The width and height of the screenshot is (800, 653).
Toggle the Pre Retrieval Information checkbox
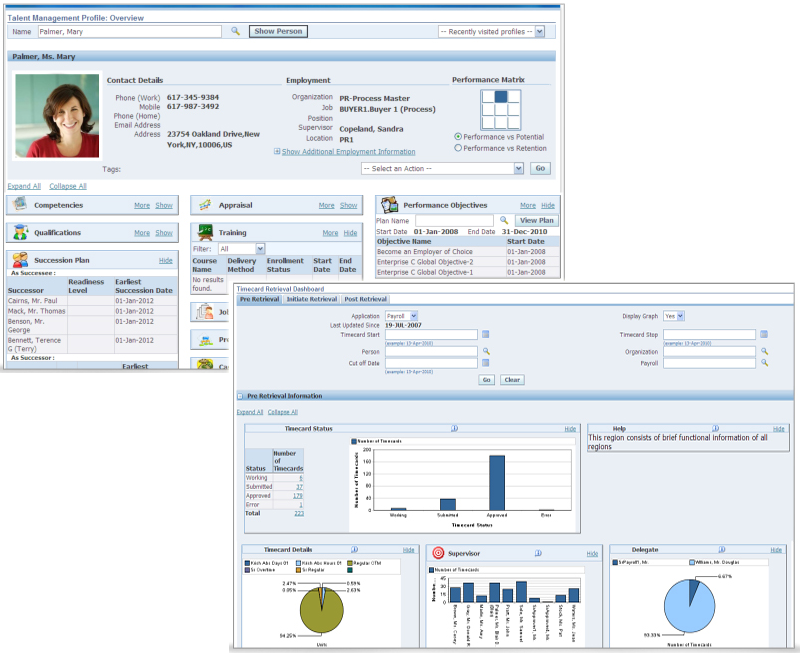(x=239, y=394)
